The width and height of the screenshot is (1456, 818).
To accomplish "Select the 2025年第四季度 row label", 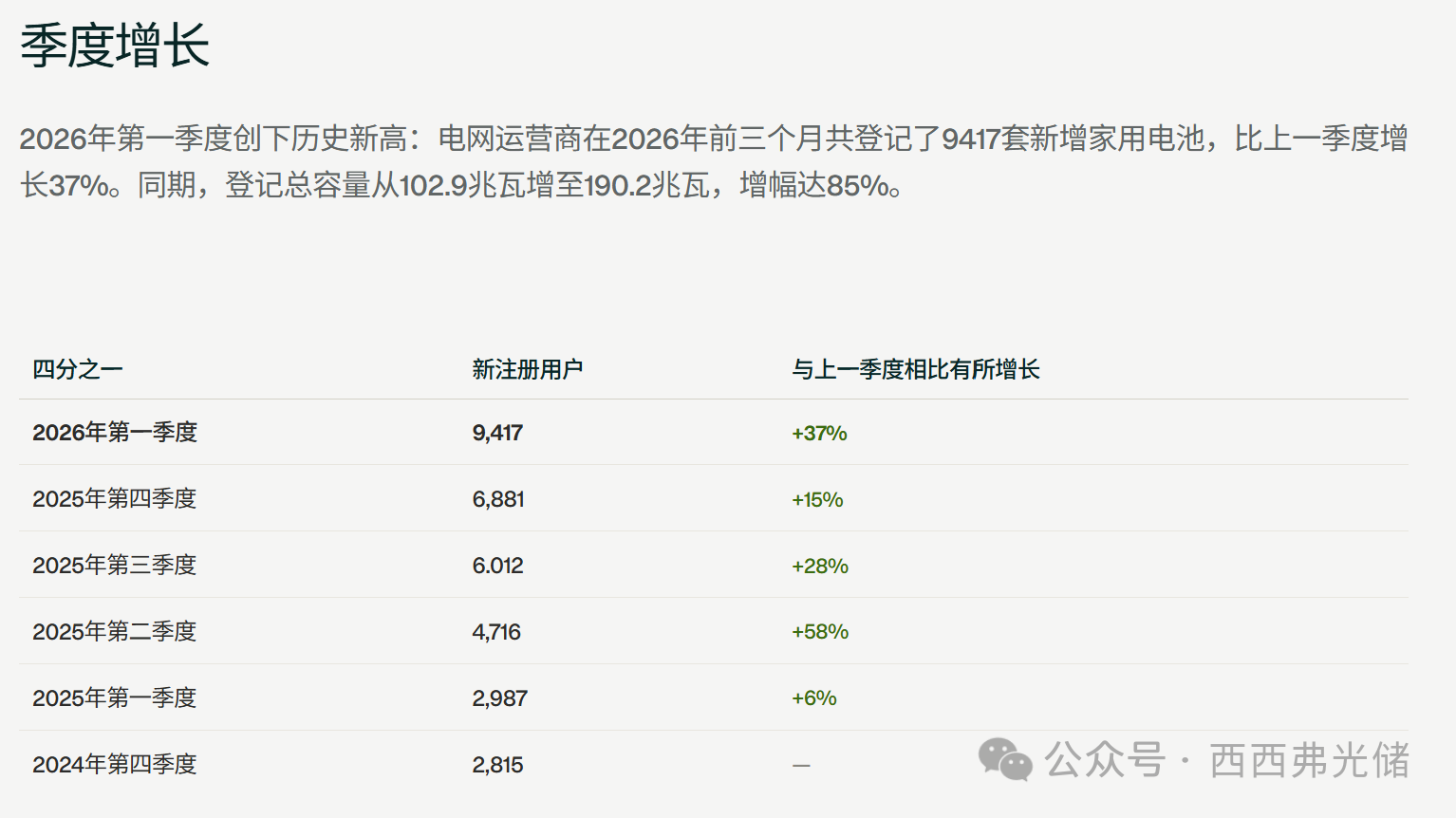I will tap(115, 499).
